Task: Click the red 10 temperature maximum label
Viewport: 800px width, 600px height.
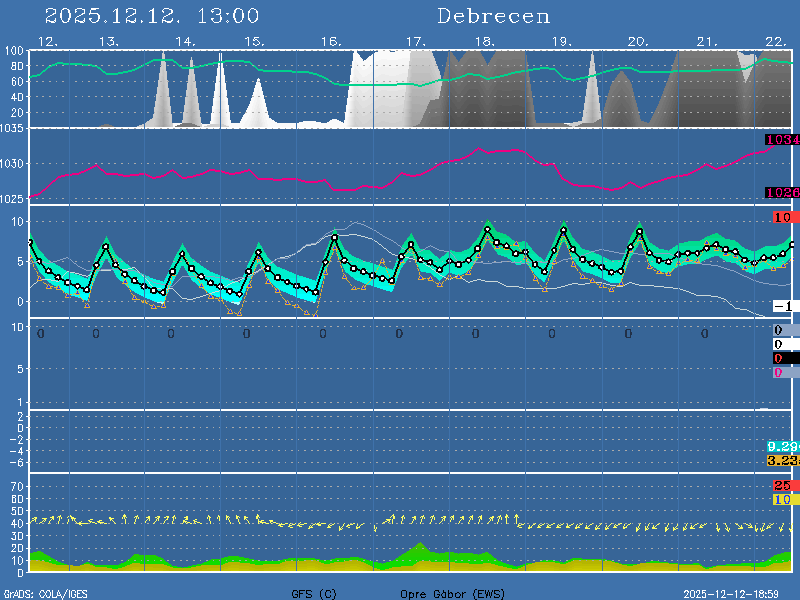Action: (x=783, y=217)
